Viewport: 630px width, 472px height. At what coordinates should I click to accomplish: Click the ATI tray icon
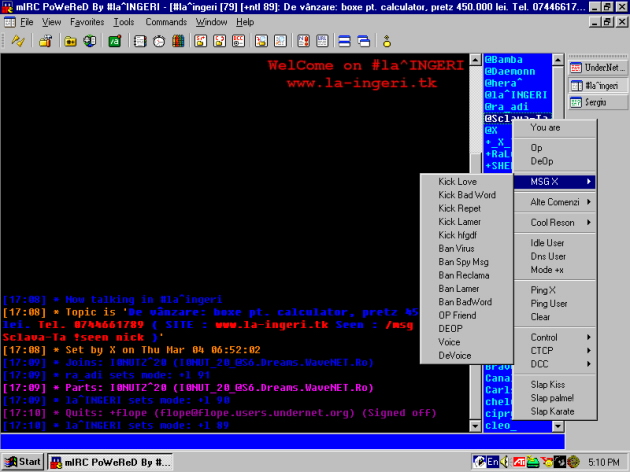click(x=519, y=462)
